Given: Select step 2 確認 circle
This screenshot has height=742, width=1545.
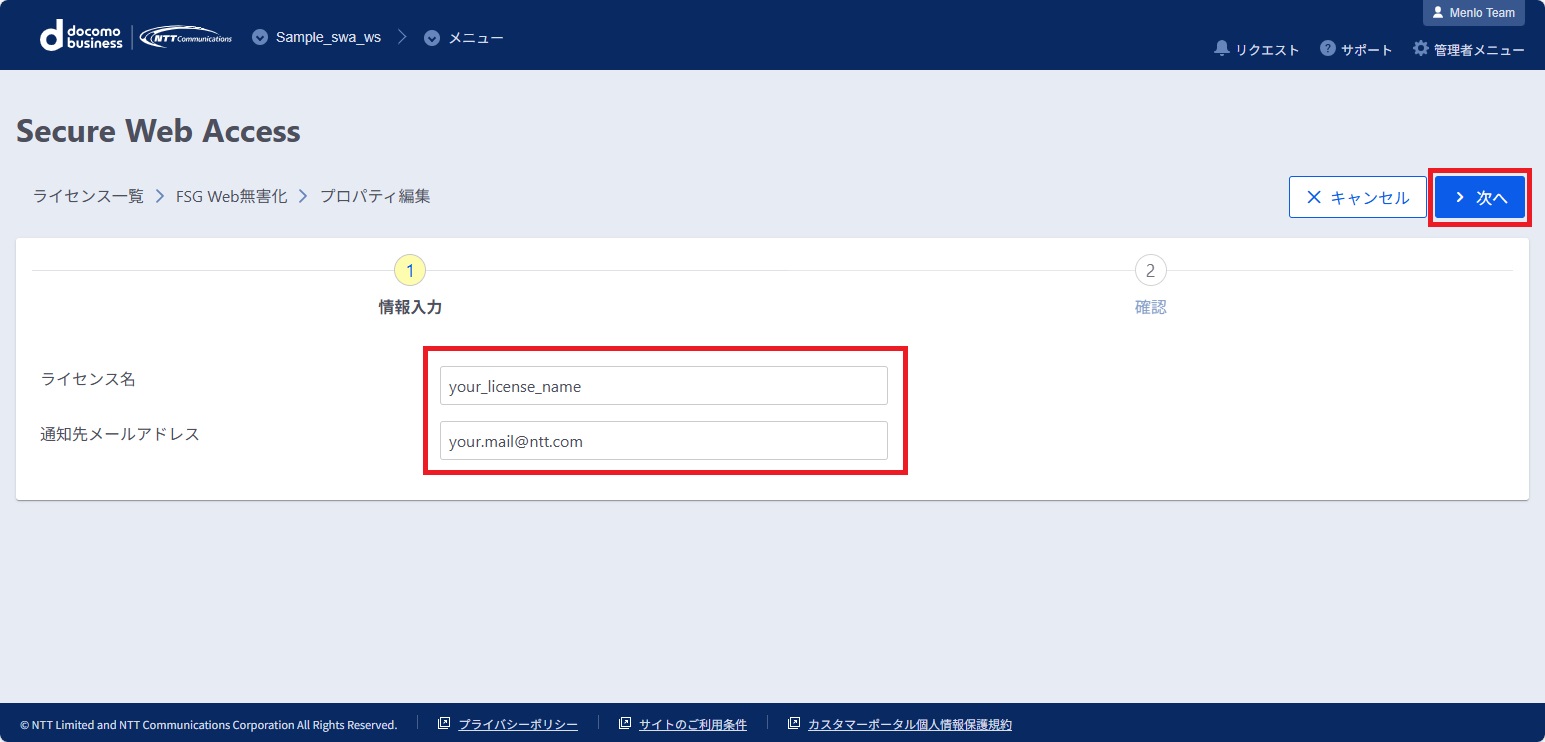Looking at the screenshot, I should point(1150,270).
